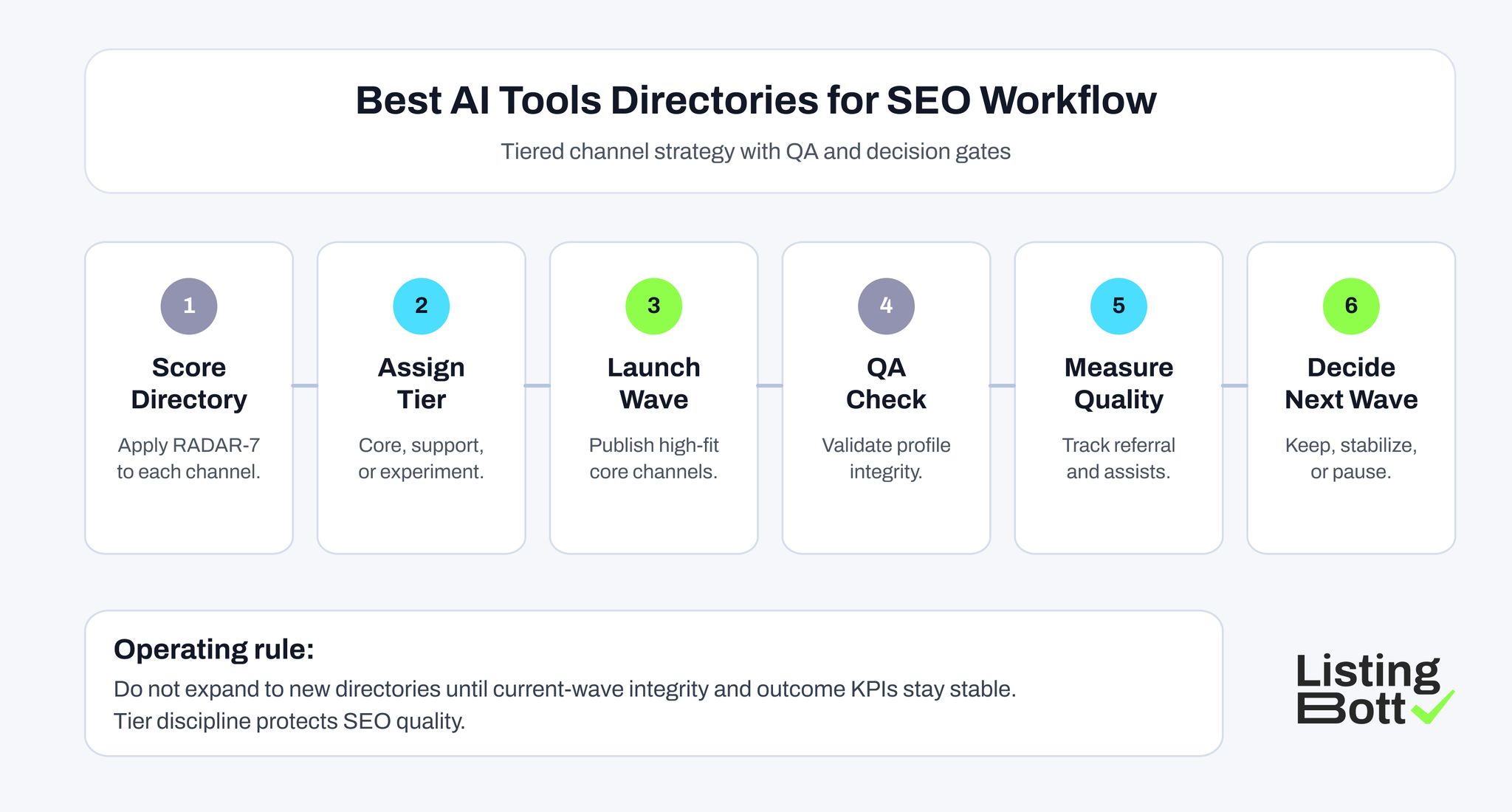Viewport: 1512px width, 812px height.
Task: Click the Apply RADAR-7 caption text
Action: pos(189,458)
